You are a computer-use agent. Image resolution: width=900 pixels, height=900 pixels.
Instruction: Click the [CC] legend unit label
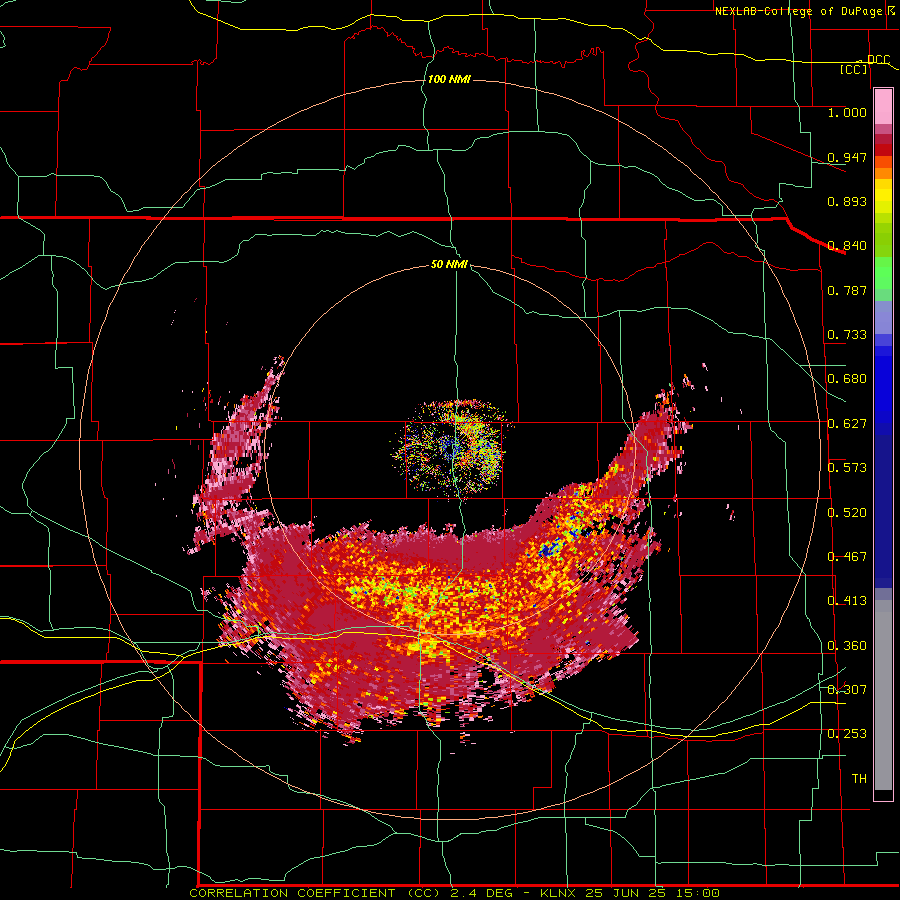click(854, 69)
